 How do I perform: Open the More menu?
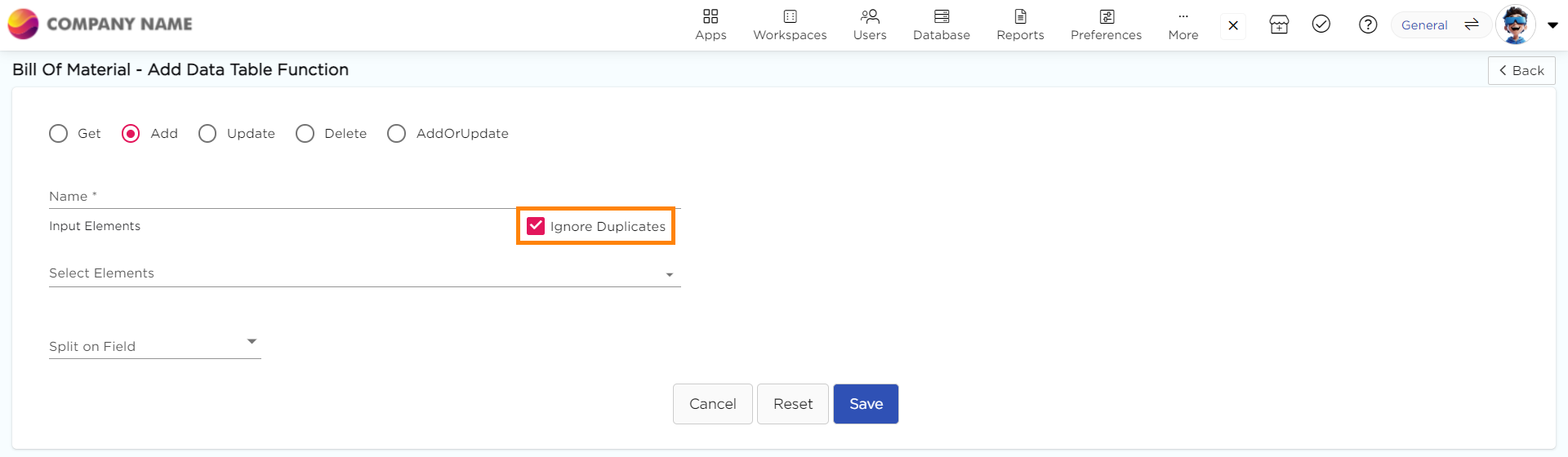click(x=1183, y=24)
